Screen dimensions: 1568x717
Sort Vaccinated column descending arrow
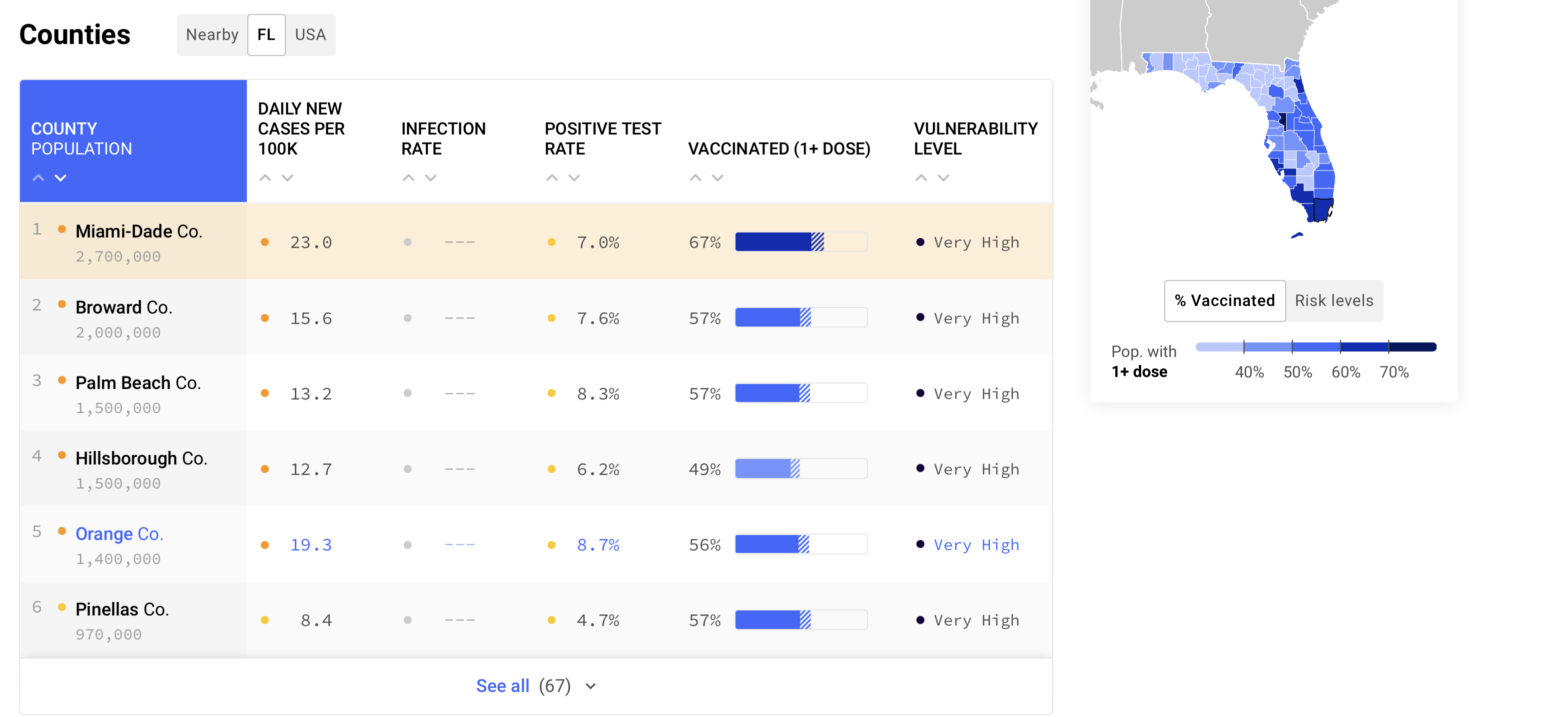point(718,178)
